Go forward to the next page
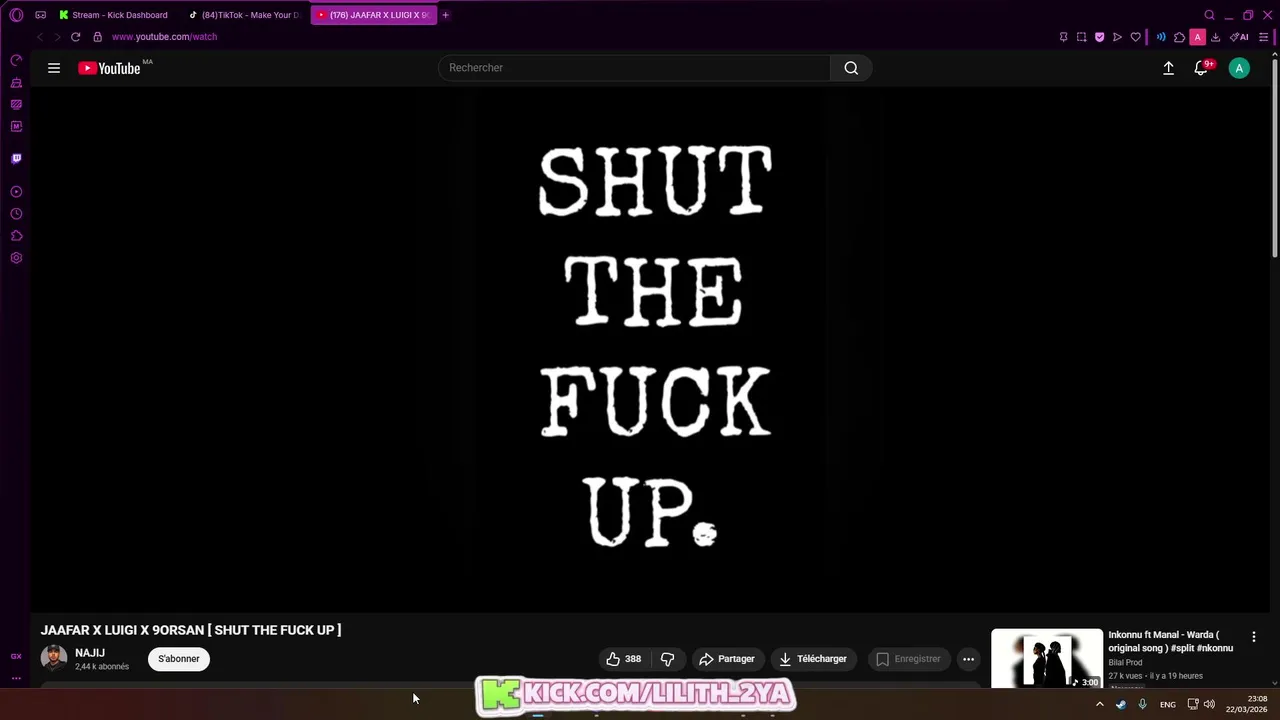 pos(57,37)
